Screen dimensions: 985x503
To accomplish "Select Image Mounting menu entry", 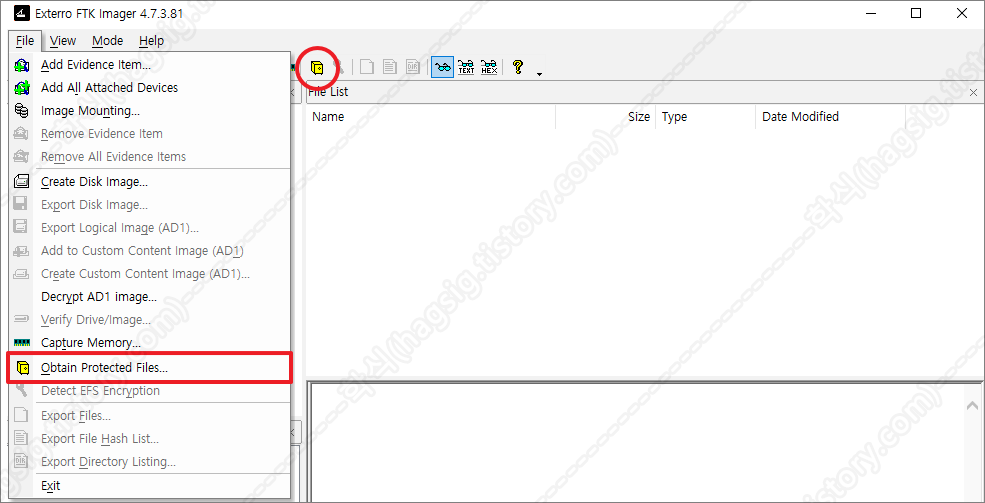I will coord(150,111).
